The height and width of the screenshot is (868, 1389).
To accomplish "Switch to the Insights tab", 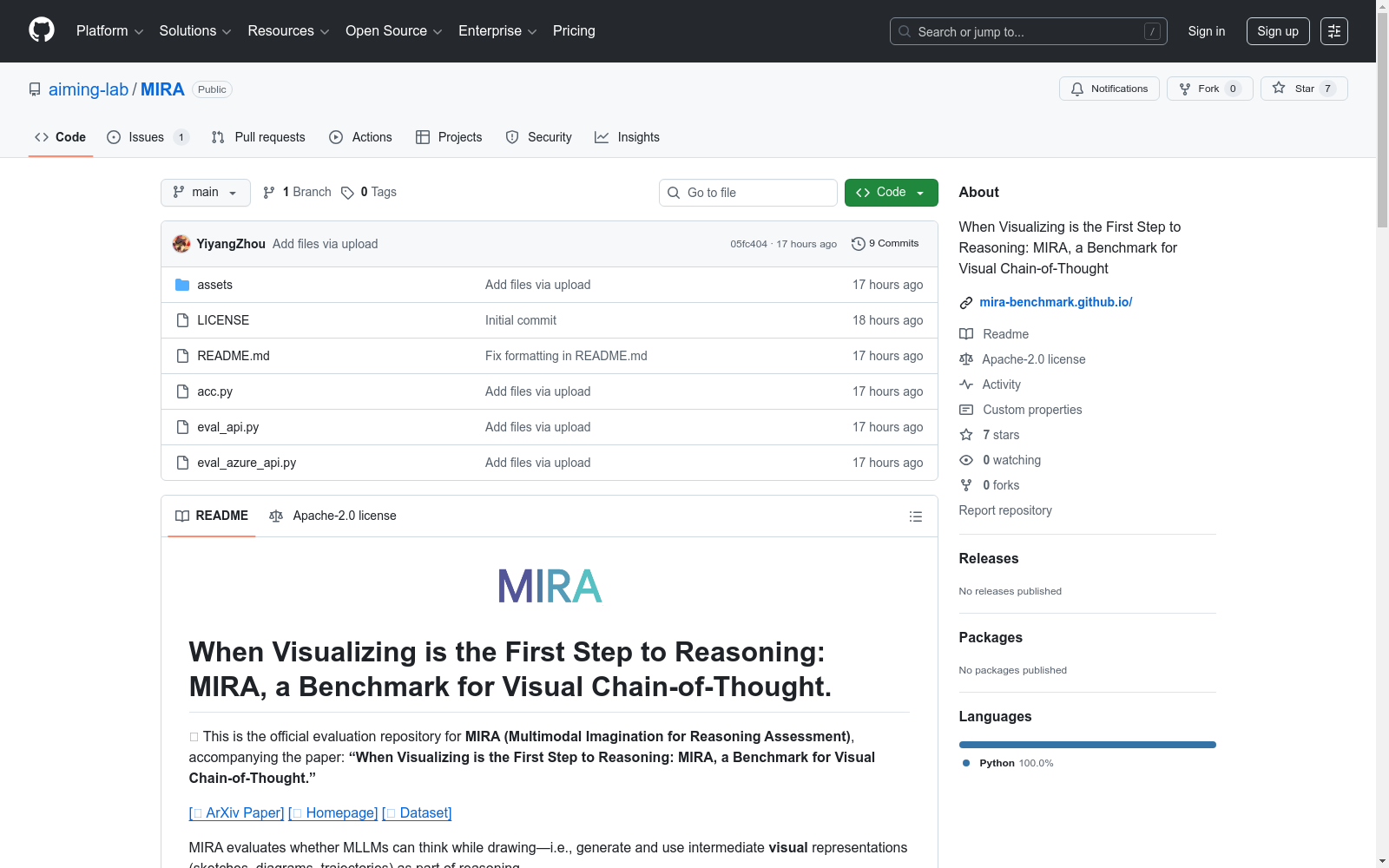I will tap(627, 137).
